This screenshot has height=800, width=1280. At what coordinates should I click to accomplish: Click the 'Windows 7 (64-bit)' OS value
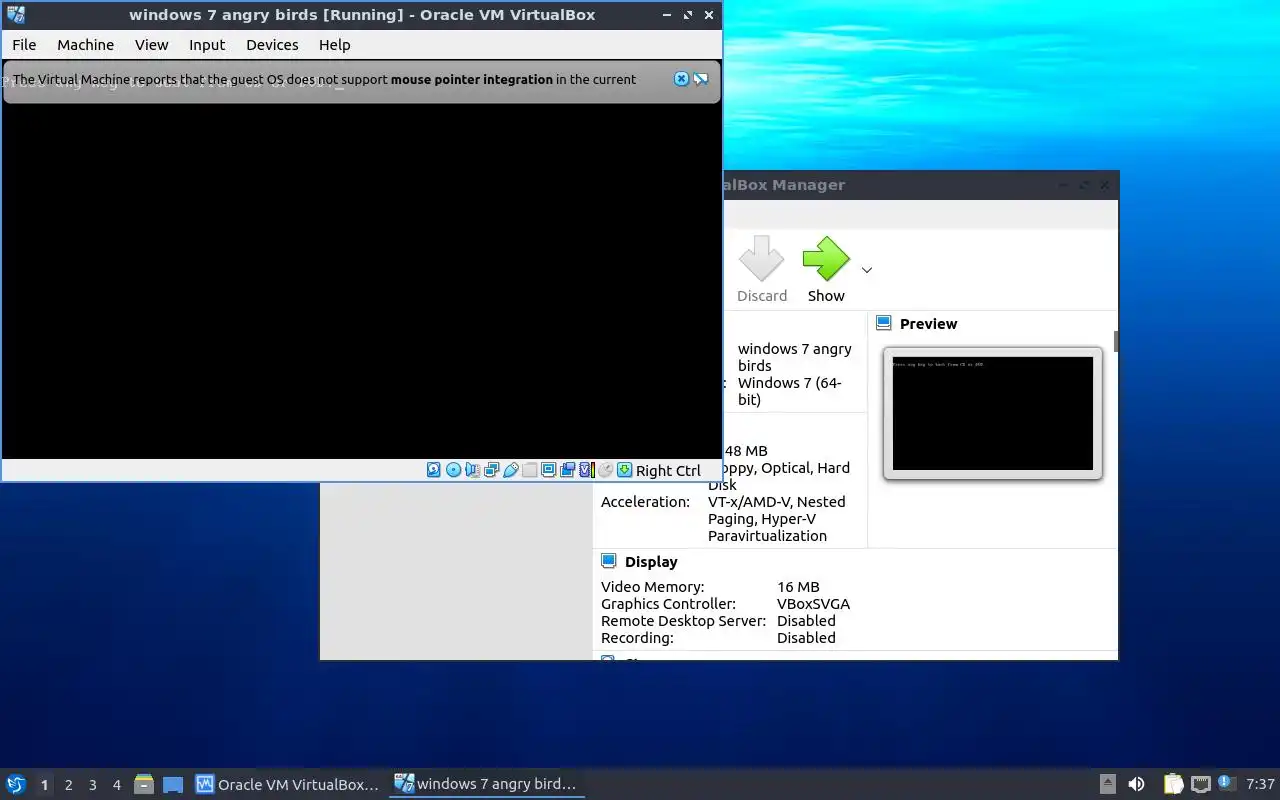click(x=790, y=391)
